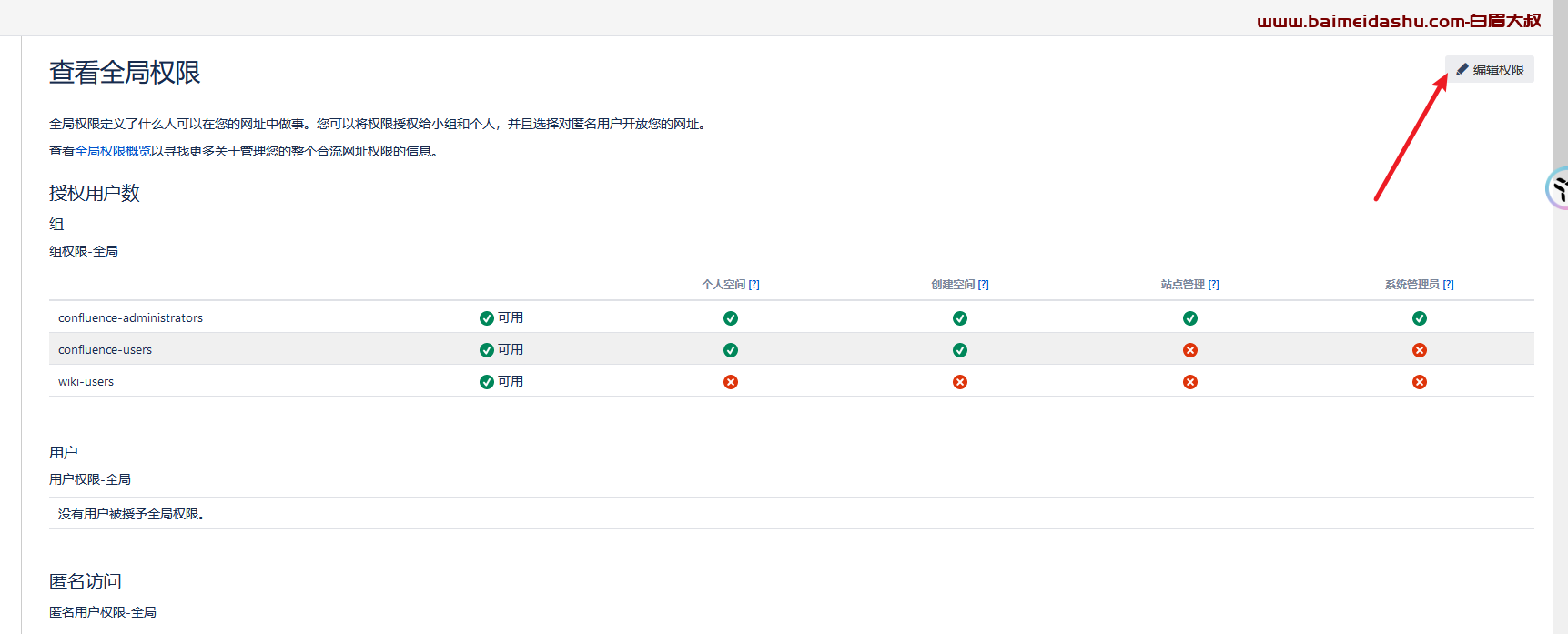Click the 匿名用户权限-全局 label
The height and width of the screenshot is (634, 1568).
(103, 612)
